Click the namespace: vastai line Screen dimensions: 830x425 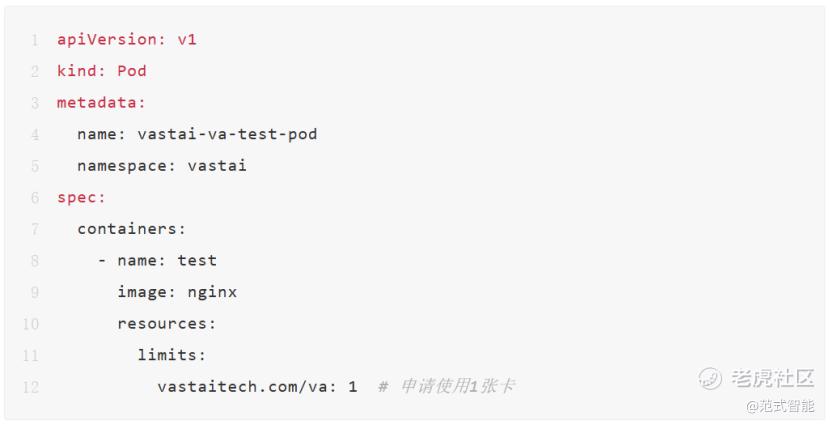[x=161, y=166]
